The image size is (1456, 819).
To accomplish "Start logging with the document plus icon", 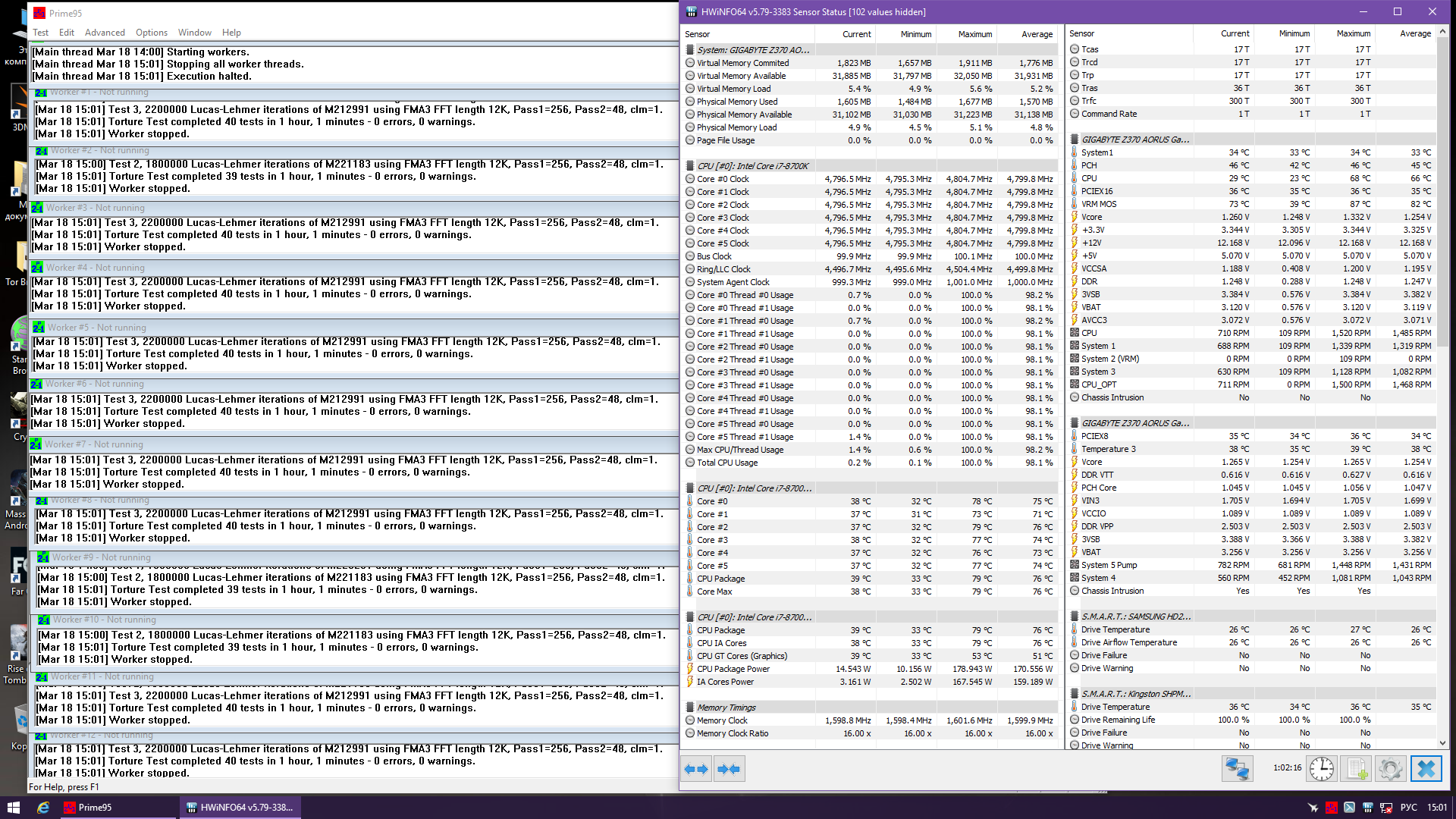I will pos(1357,769).
